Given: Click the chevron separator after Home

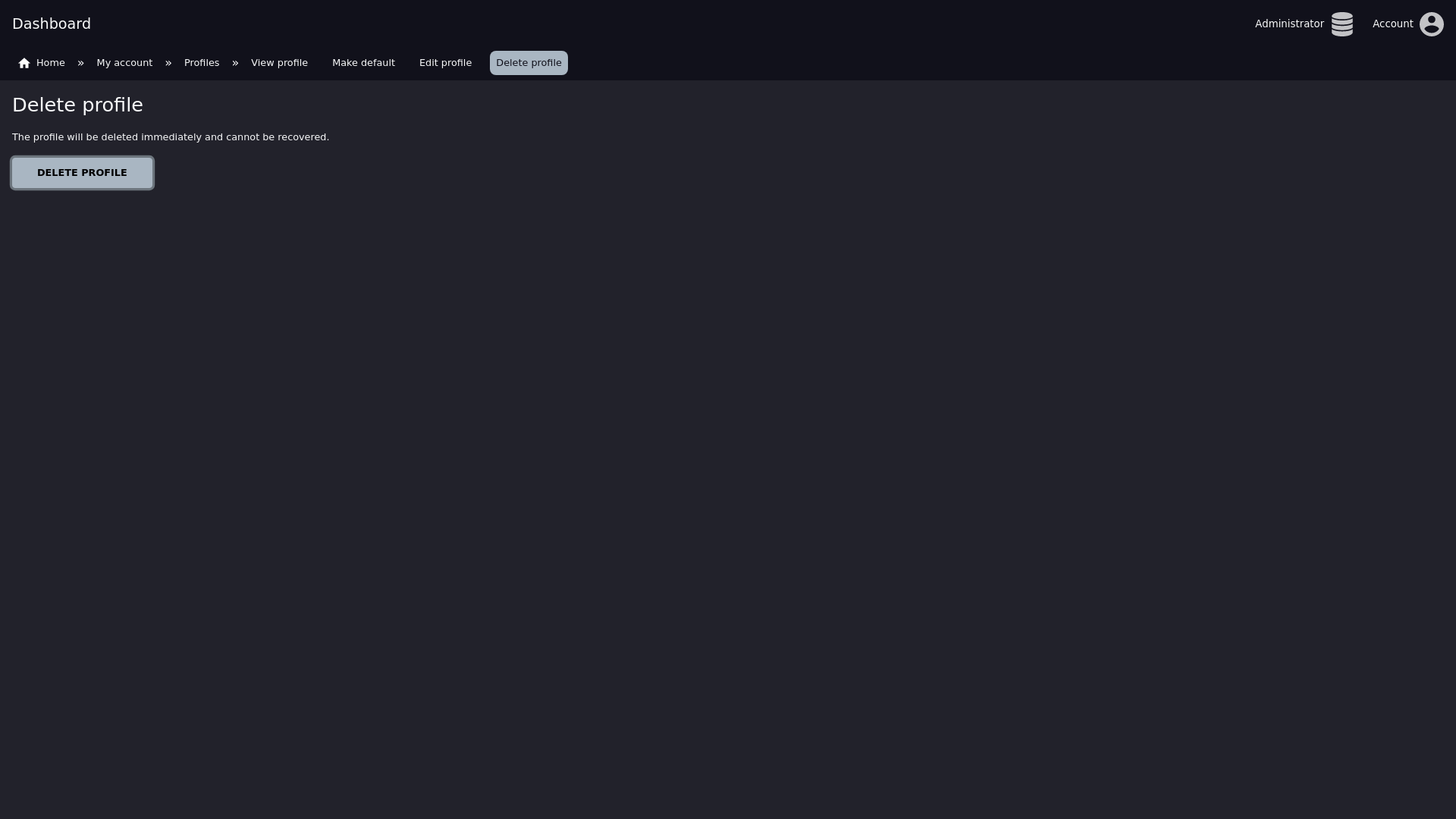Looking at the screenshot, I should coord(80,63).
